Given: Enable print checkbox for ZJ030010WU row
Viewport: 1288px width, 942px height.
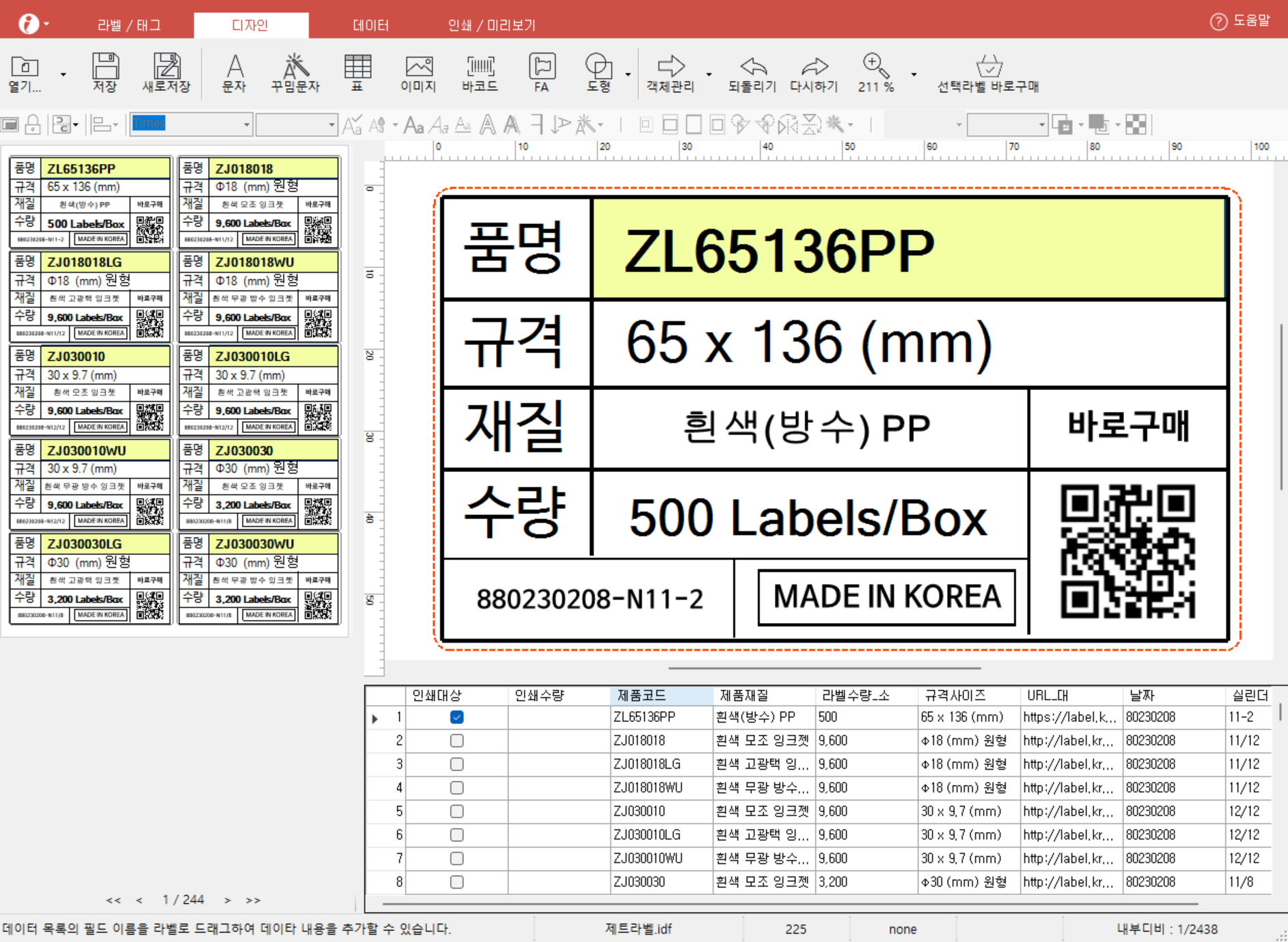Looking at the screenshot, I should pyautogui.click(x=457, y=859).
